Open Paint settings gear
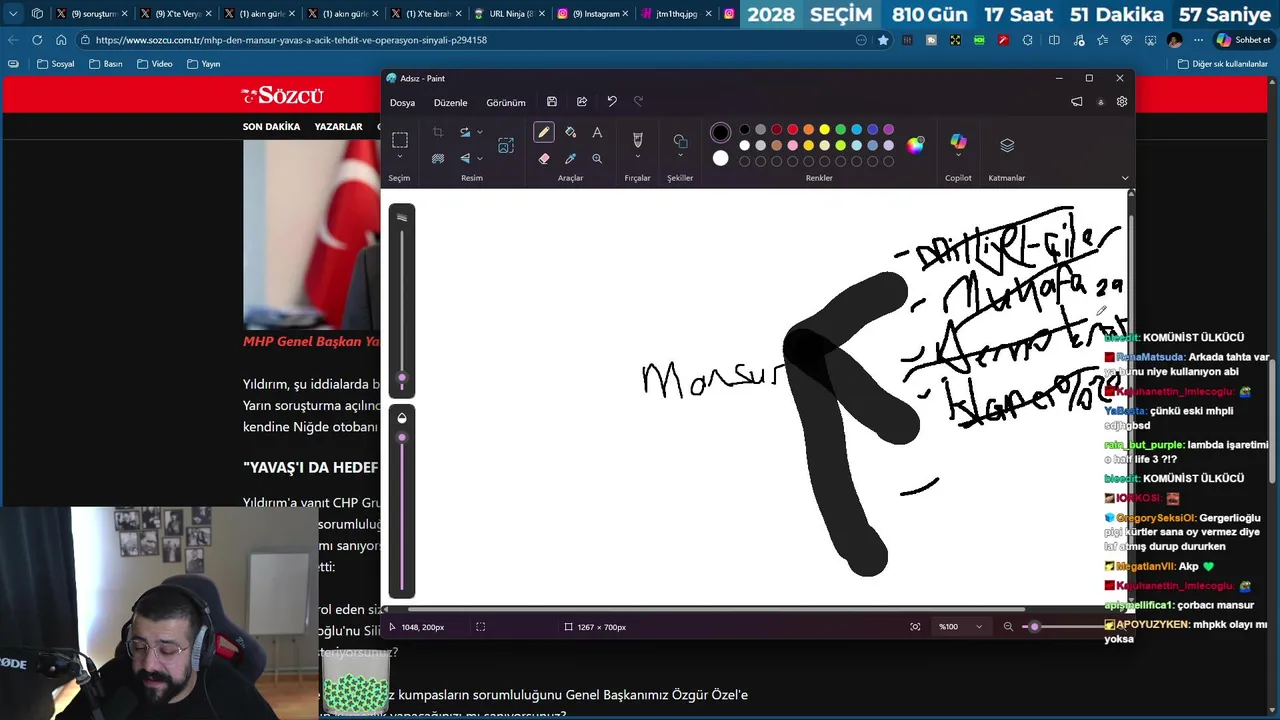 click(x=1122, y=102)
